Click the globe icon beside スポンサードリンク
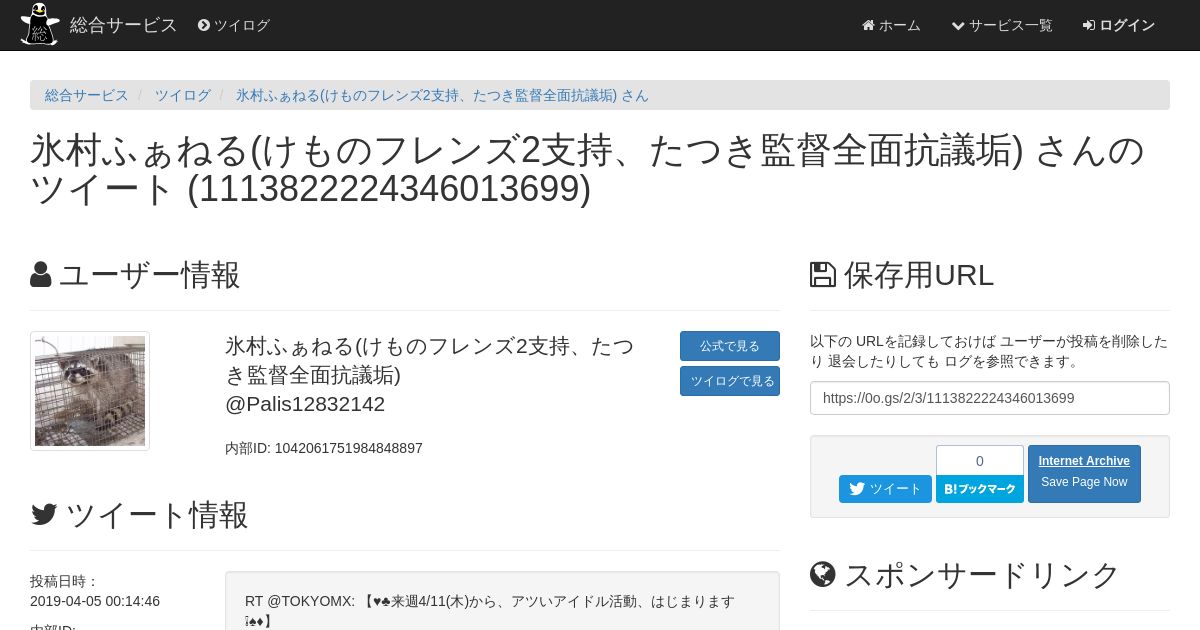The height and width of the screenshot is (630, 1200). [x=823, y=575]
